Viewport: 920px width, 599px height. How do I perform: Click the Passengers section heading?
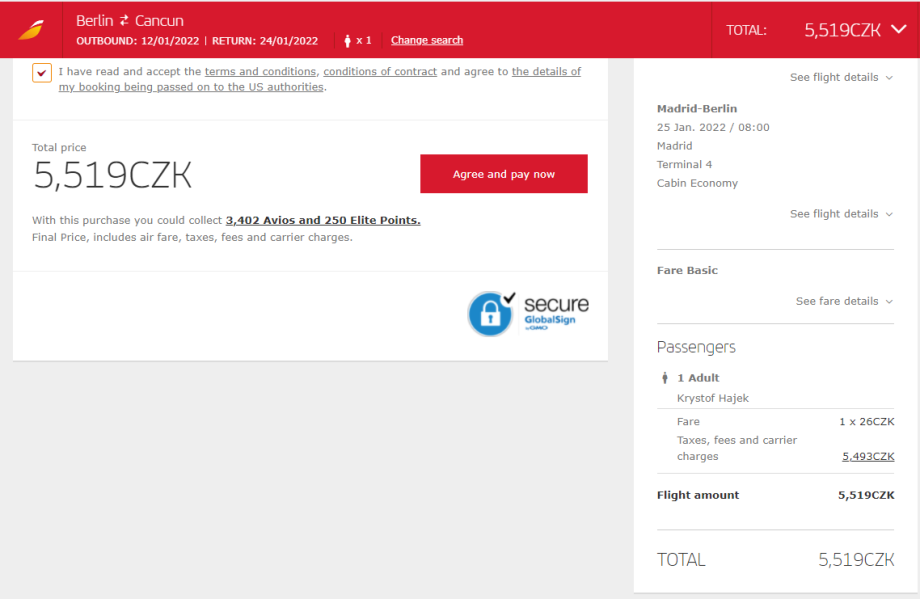click(x=696, y=347)
